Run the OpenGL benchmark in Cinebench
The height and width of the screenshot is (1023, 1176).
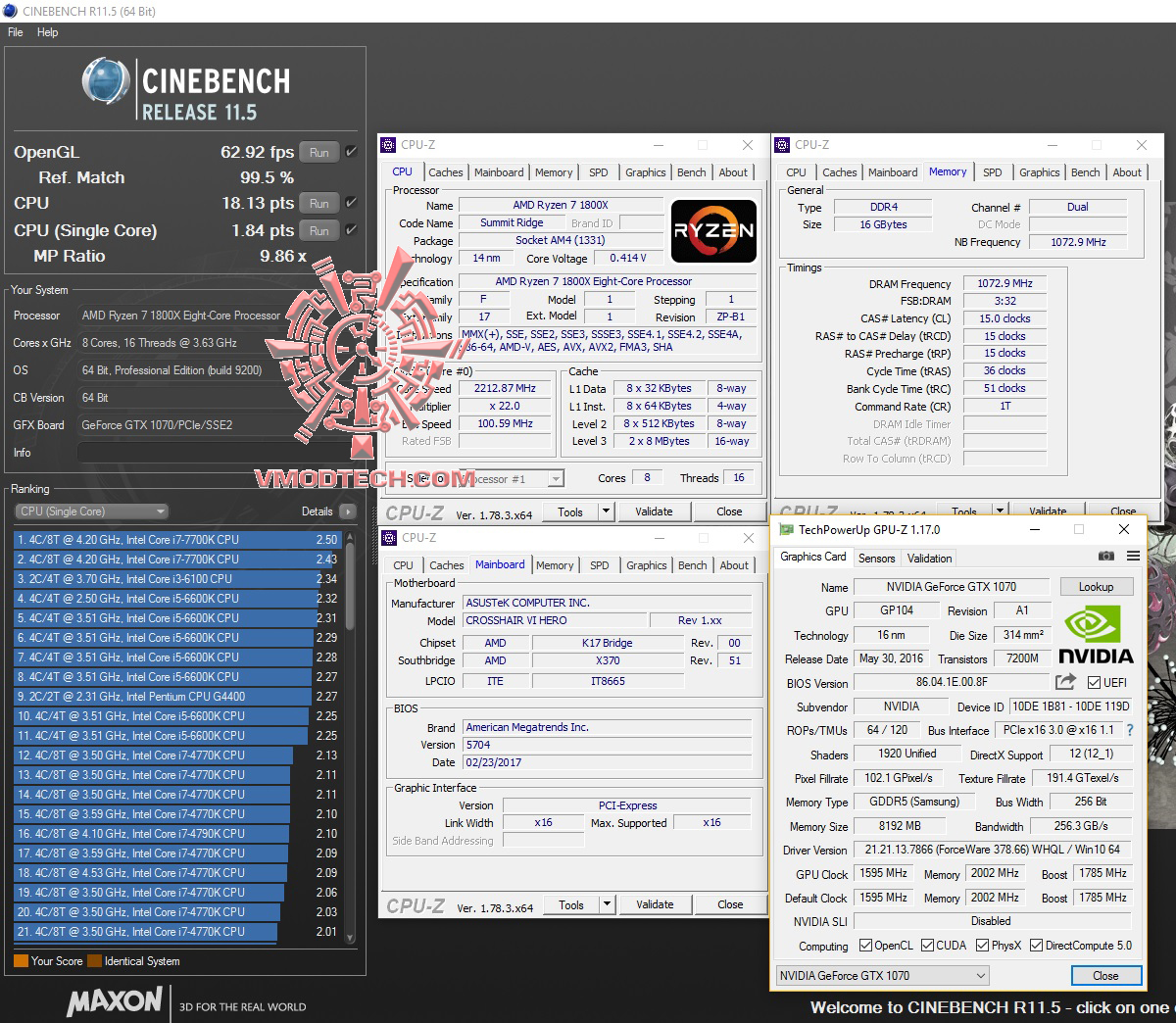tap(318, 152)
